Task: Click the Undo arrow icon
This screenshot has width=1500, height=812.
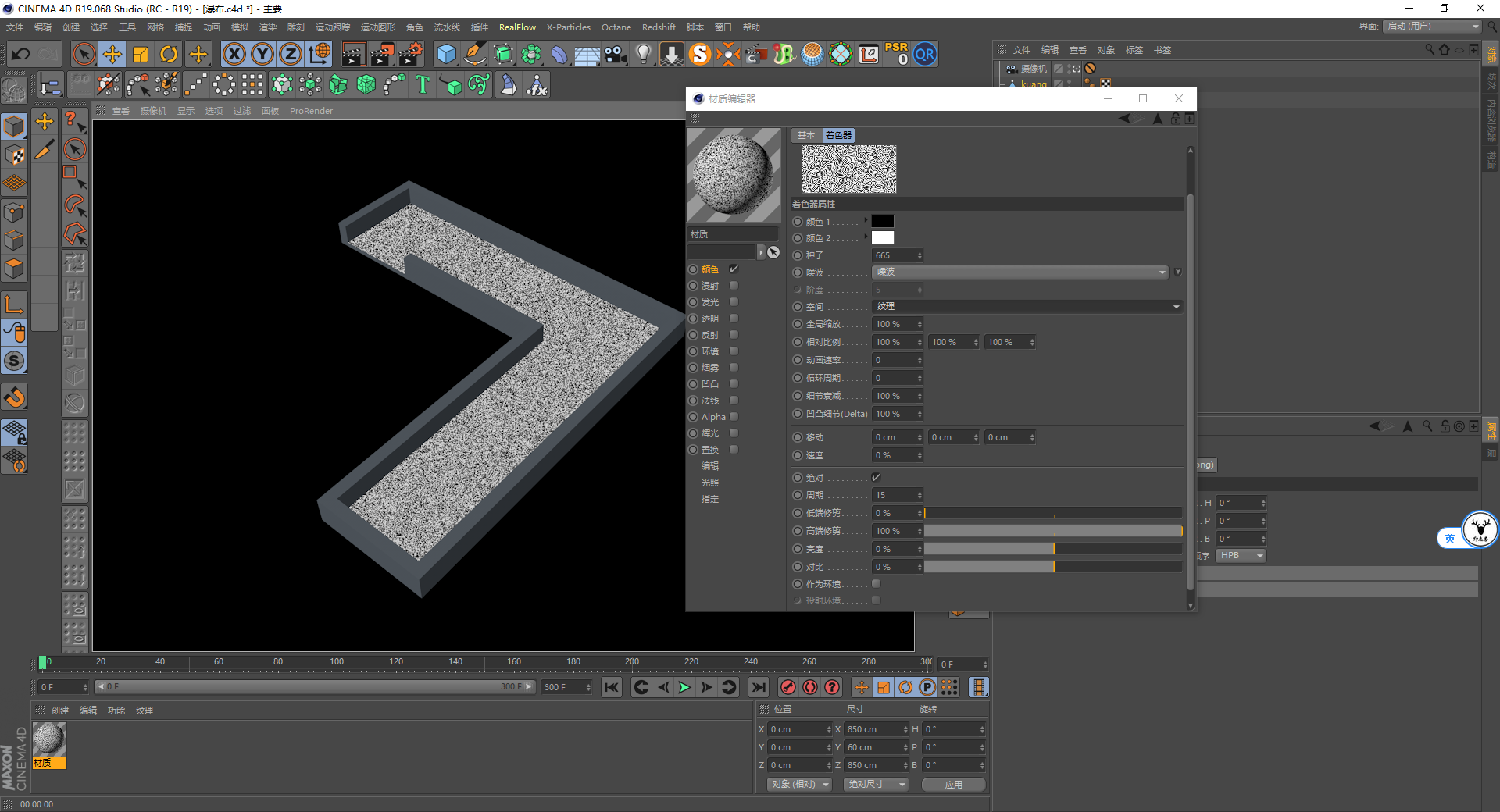Action: [x=21, y=55]
